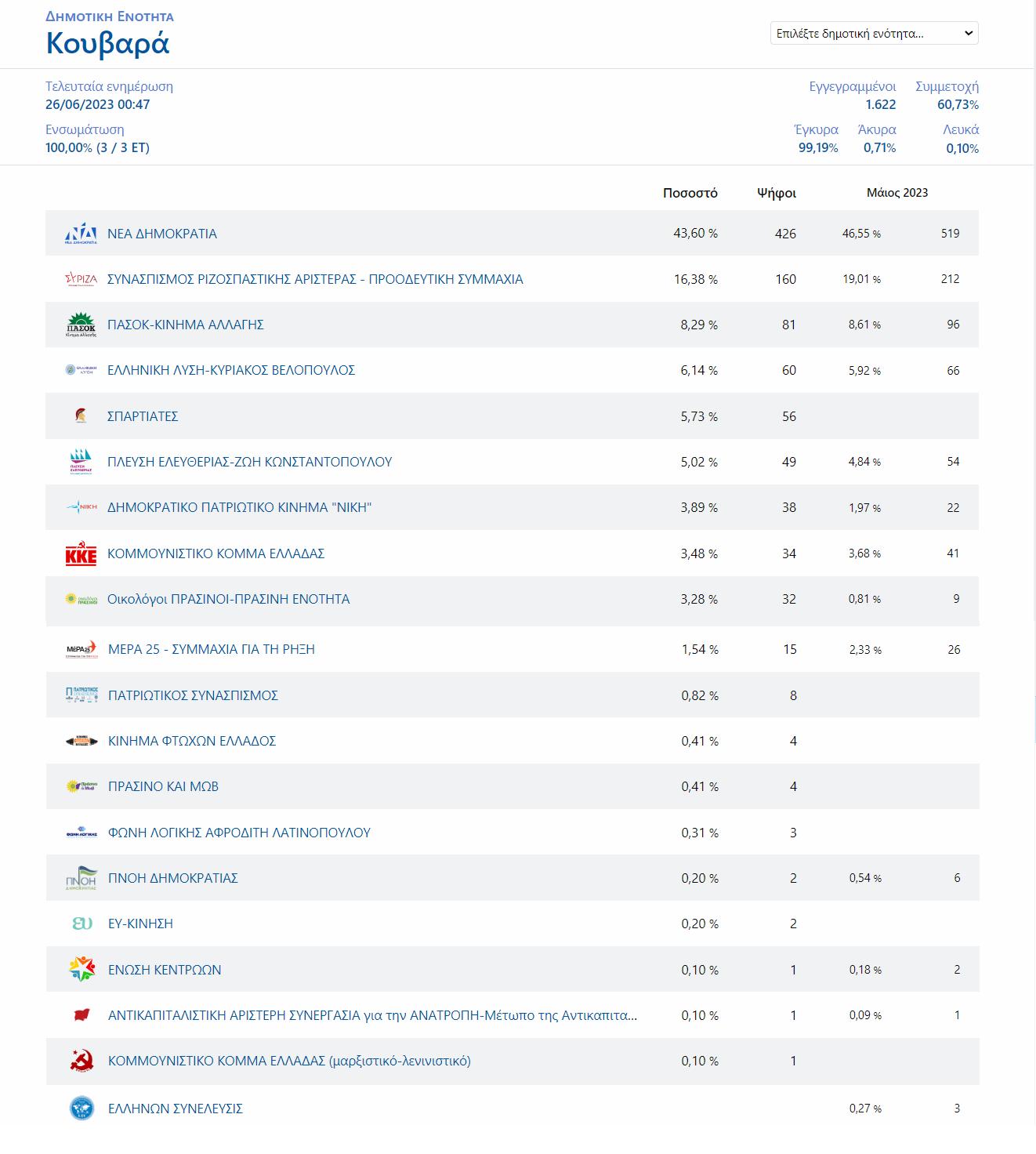This screenshot has height=1154, width=1036.
Task: Open the ΠΡΑΣΙΝΟ ΚΑΙ ΜΩΒ link
Action: coord(164,786)
